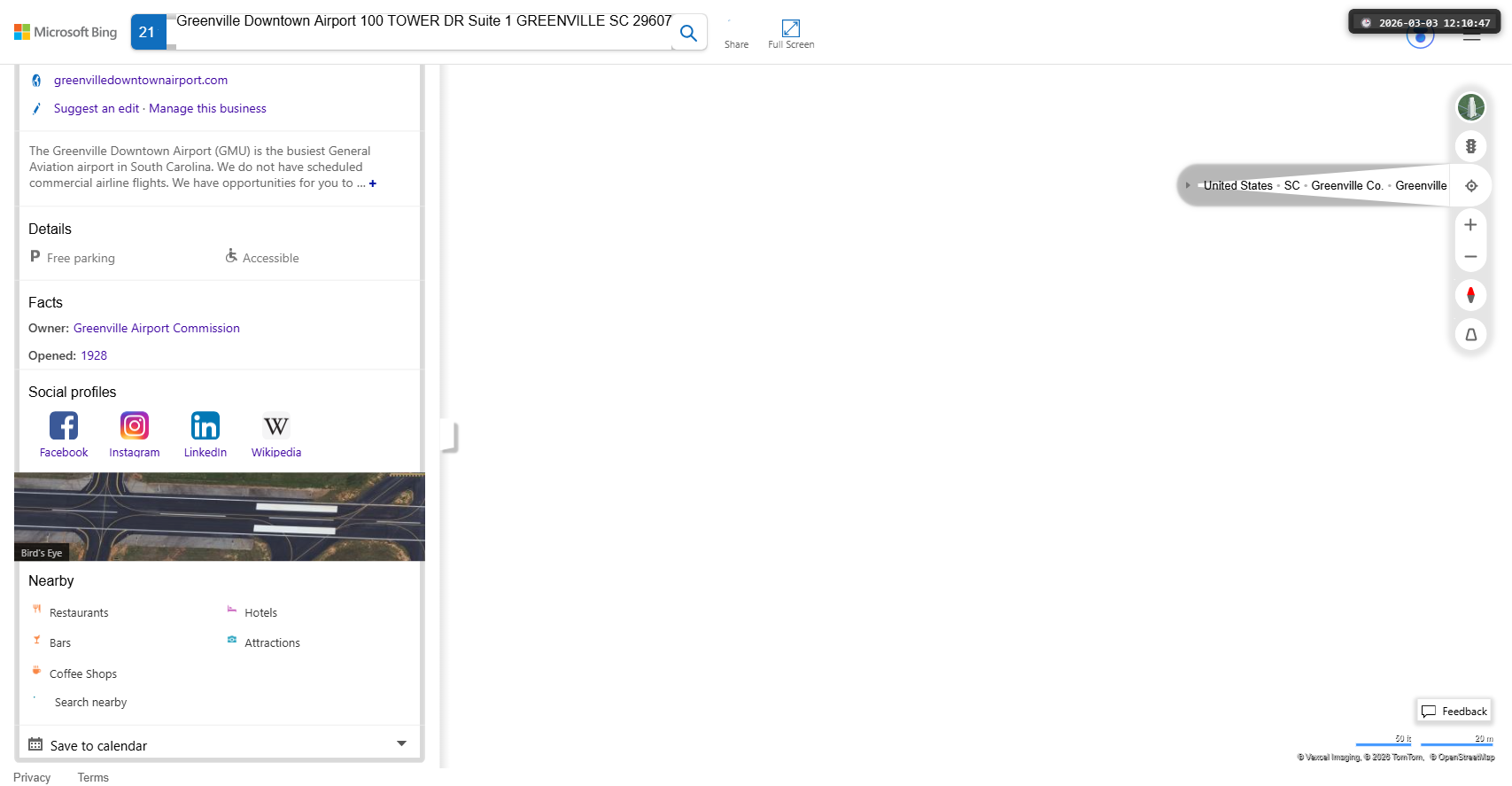Click the Share button in the header
The width and height of the screenshot is (1512, 786).
736,34
